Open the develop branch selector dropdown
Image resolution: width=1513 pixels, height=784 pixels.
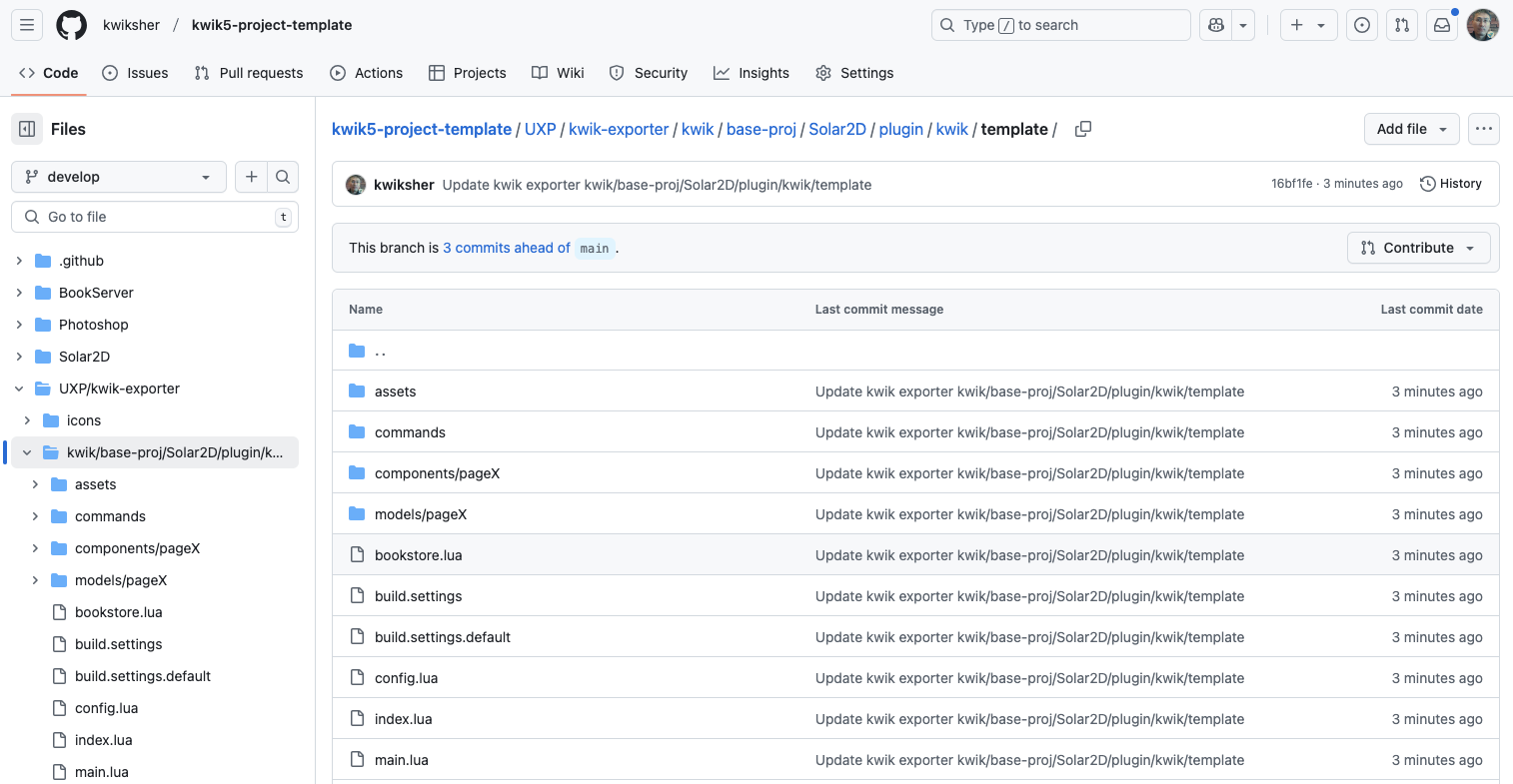click(119, 177)
